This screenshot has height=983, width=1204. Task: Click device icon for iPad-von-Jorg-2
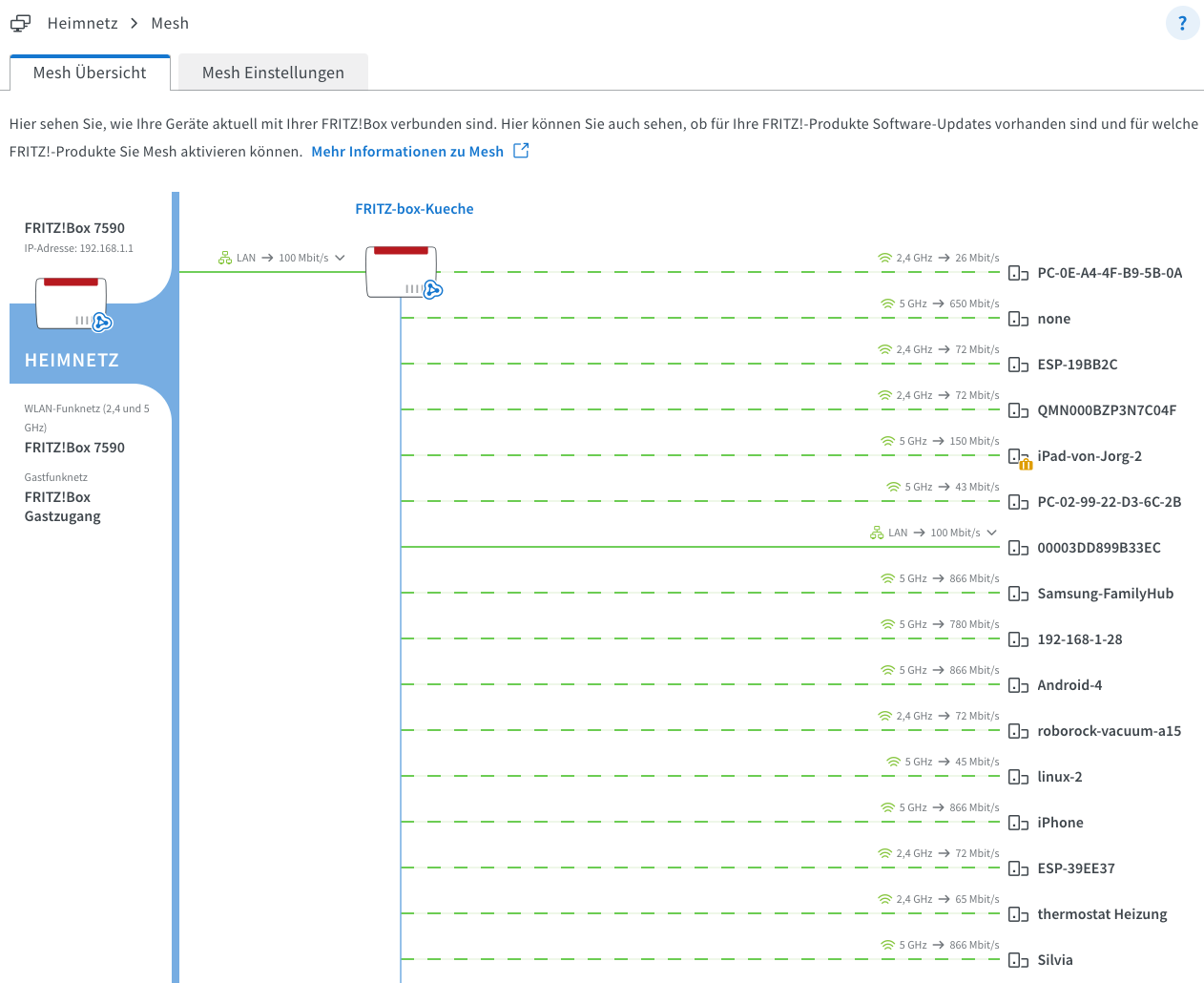(x=1020, y=459)
